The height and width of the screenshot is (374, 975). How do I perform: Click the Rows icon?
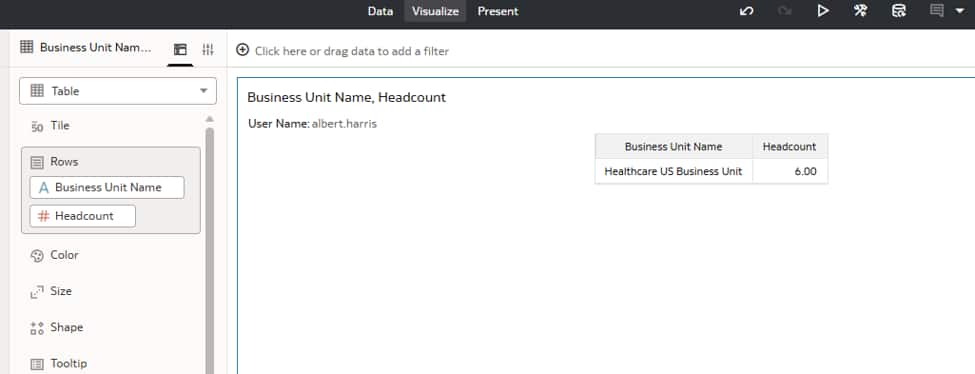point(37,162)
